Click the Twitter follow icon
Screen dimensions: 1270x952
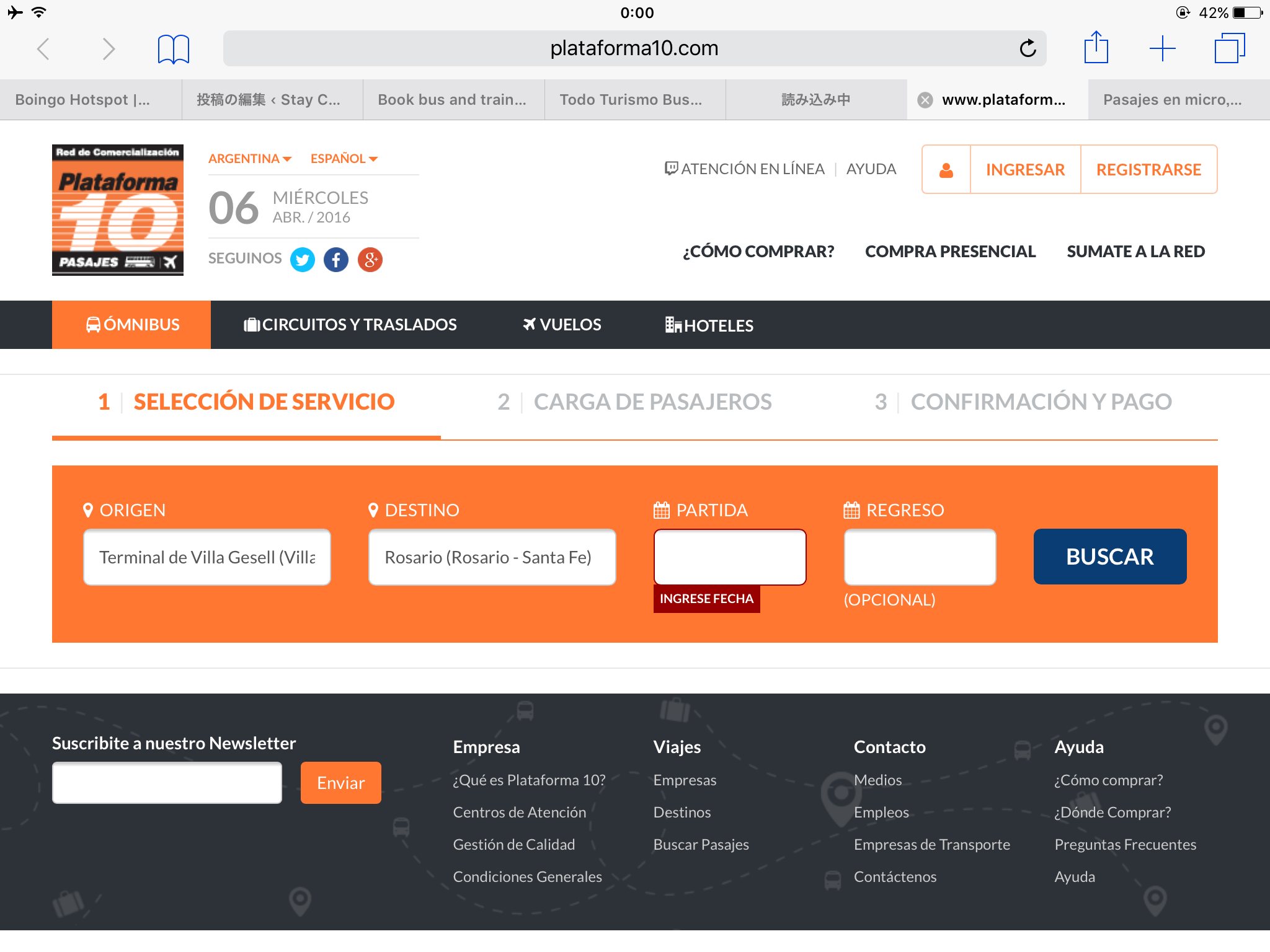tap(303, 260)
